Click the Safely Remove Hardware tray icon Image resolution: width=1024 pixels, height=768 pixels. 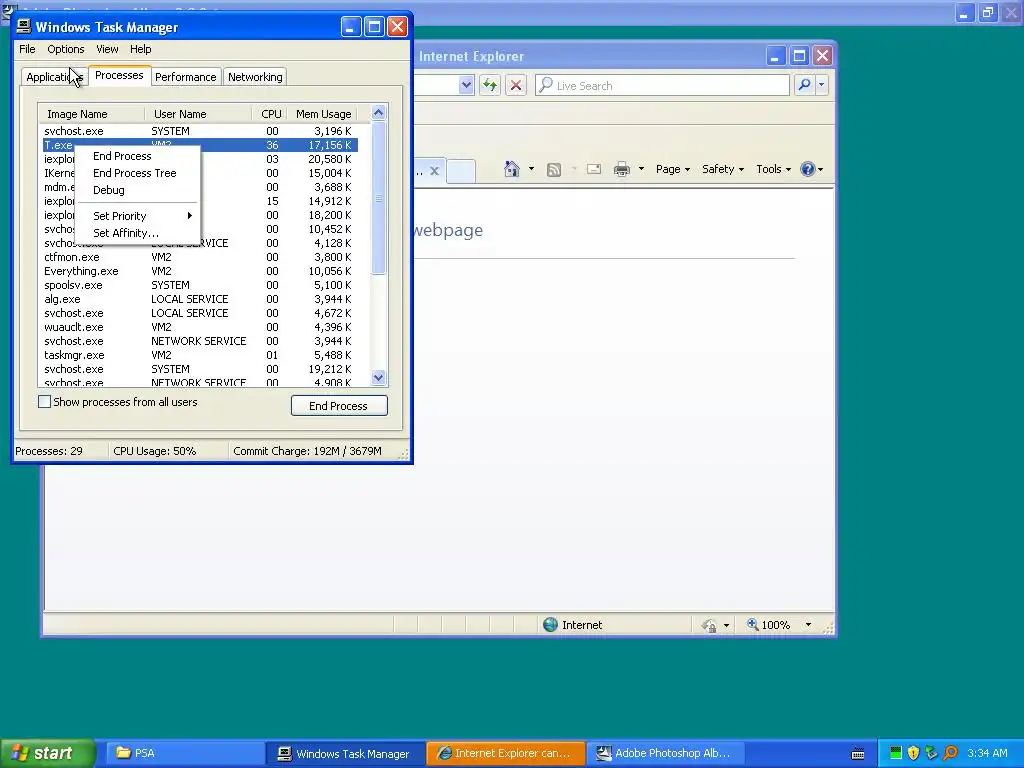[x=931, y=753]
